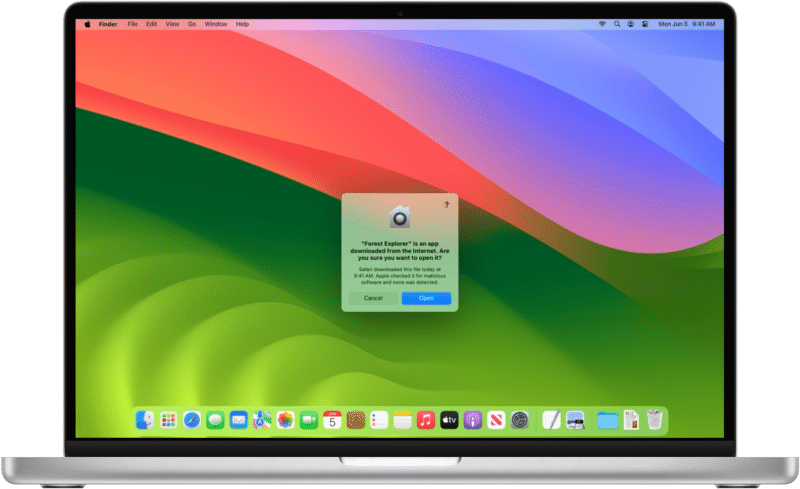800x489 pixels.
Task: Open the blue Downloads folder in Dock
Action: (x=608, y=420)
